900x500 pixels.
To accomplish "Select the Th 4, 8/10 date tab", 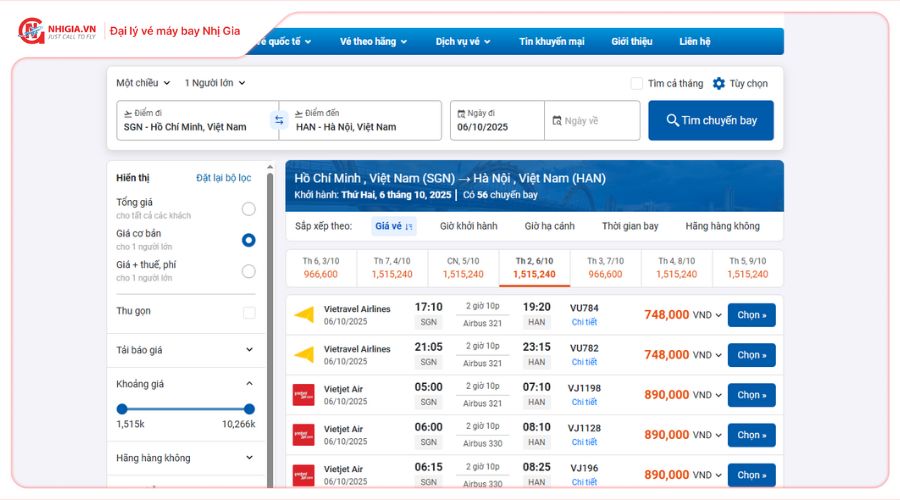I will pyautogui.click(x=677, y=268).
